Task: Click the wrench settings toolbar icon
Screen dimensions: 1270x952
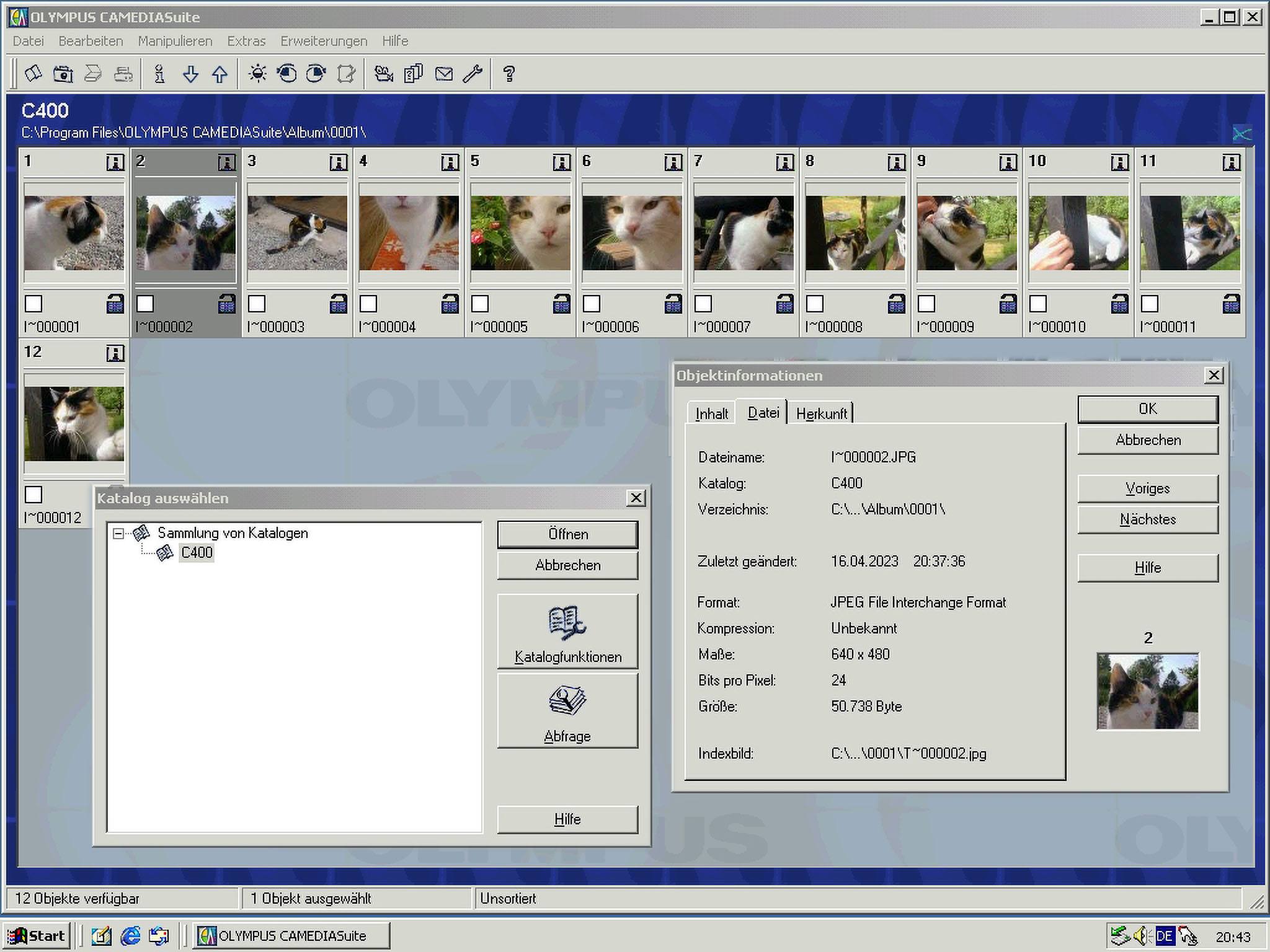Action: (473, 74)
